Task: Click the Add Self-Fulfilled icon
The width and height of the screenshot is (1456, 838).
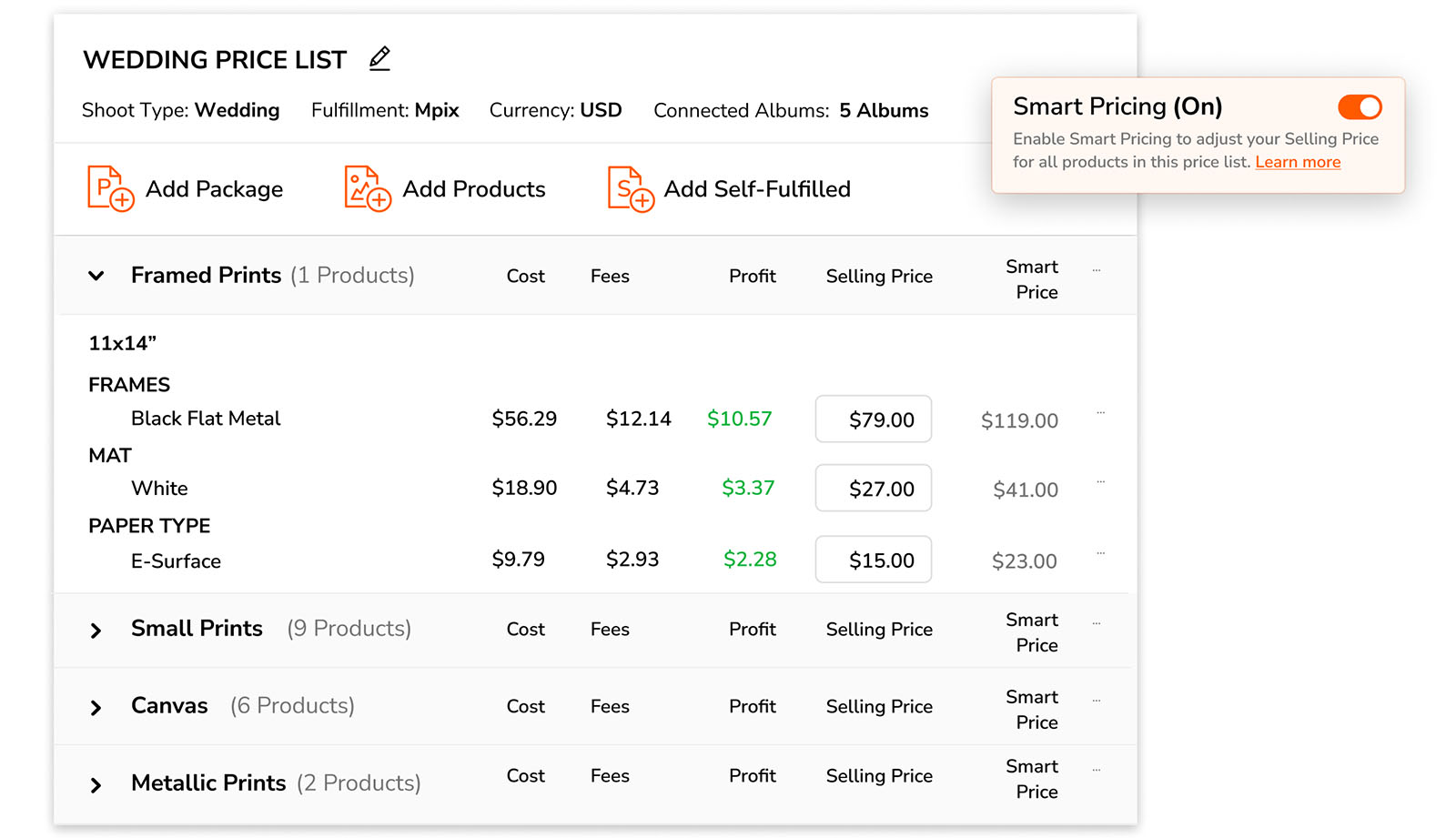Action: tap(628, 188)
